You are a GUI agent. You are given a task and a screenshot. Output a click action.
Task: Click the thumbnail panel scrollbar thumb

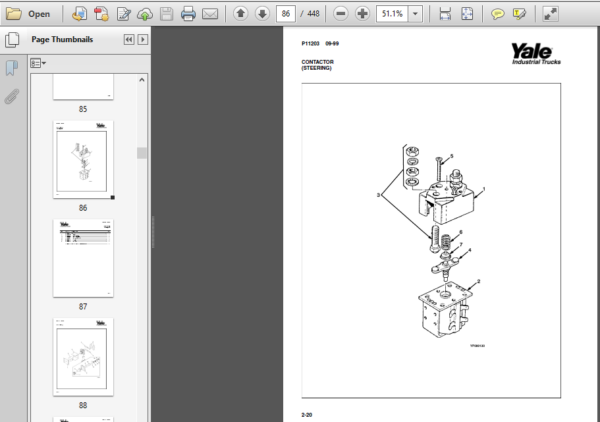coord(142,153)
